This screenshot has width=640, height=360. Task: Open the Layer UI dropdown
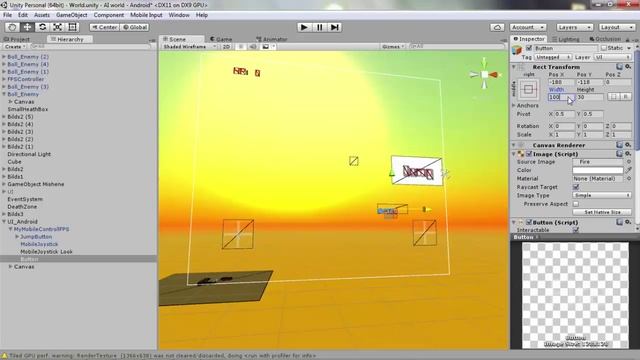[613, 57]
